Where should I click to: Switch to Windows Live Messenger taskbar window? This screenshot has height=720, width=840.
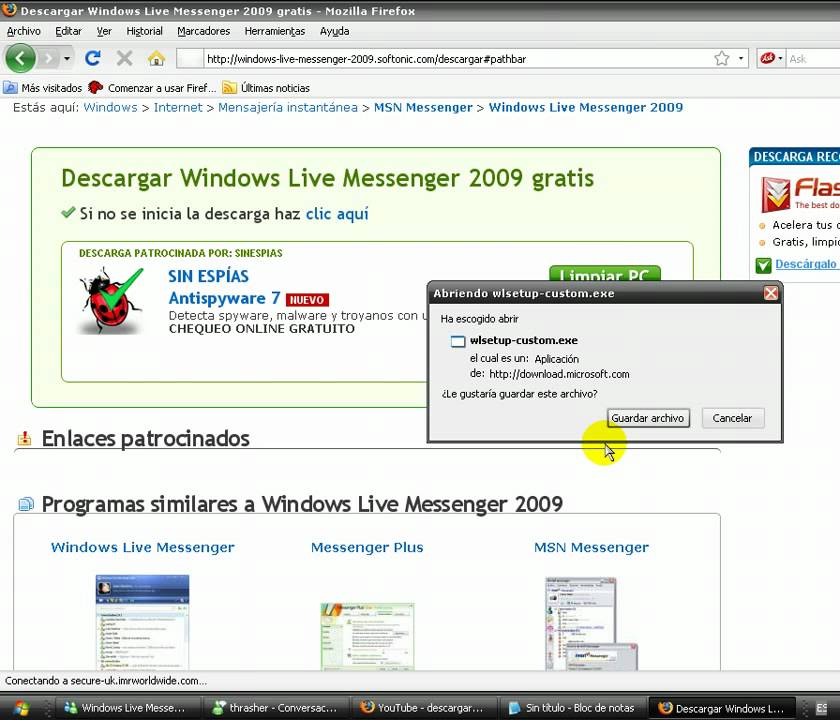129,708
